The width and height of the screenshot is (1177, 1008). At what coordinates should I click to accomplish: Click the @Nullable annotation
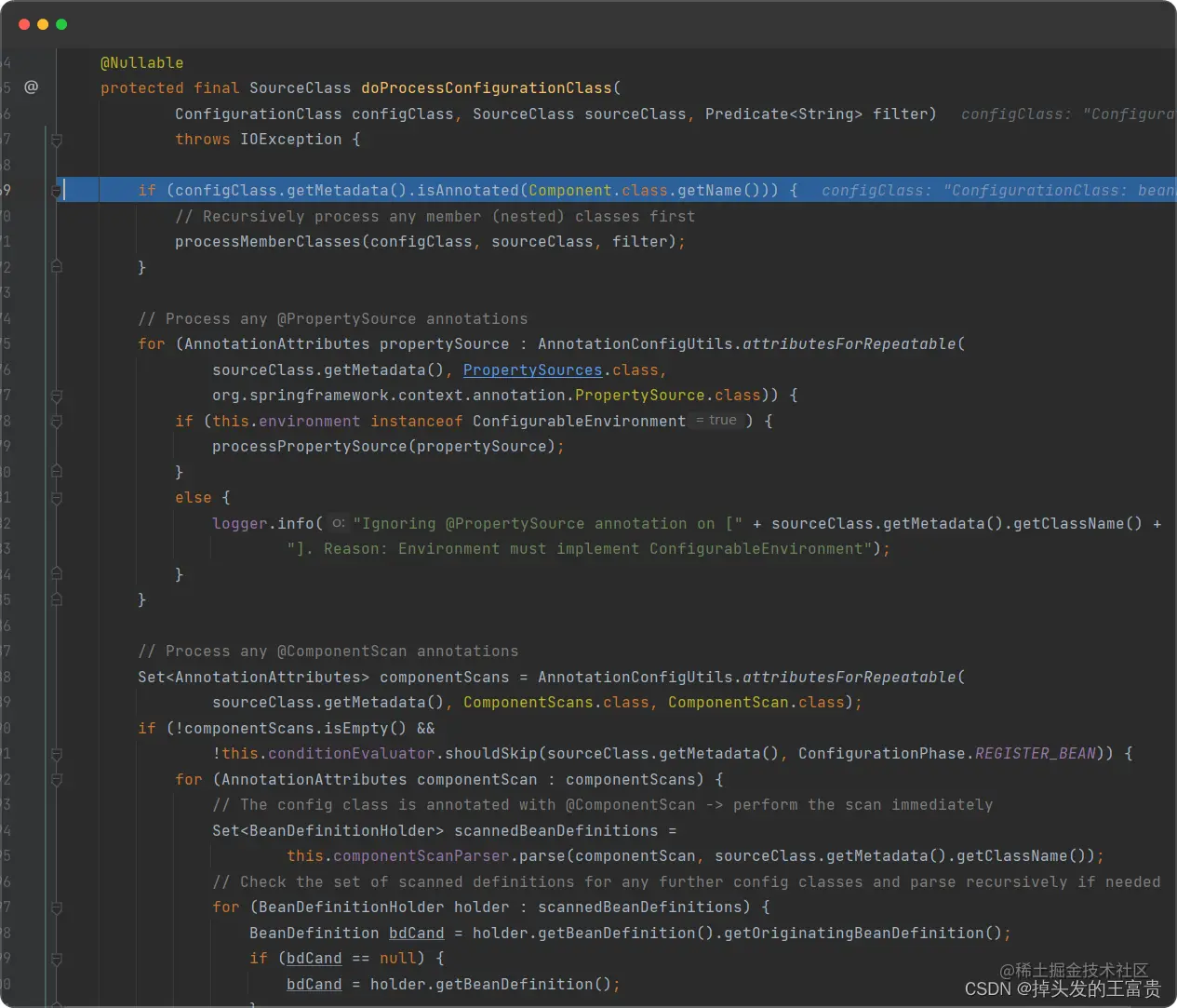point(142,62)
